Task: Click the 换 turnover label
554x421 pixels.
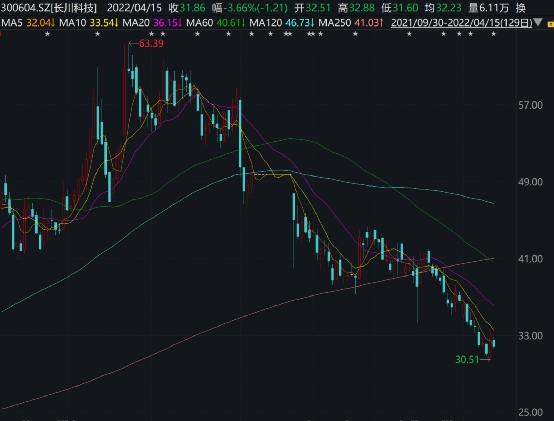Action: [x=521, y=8]
